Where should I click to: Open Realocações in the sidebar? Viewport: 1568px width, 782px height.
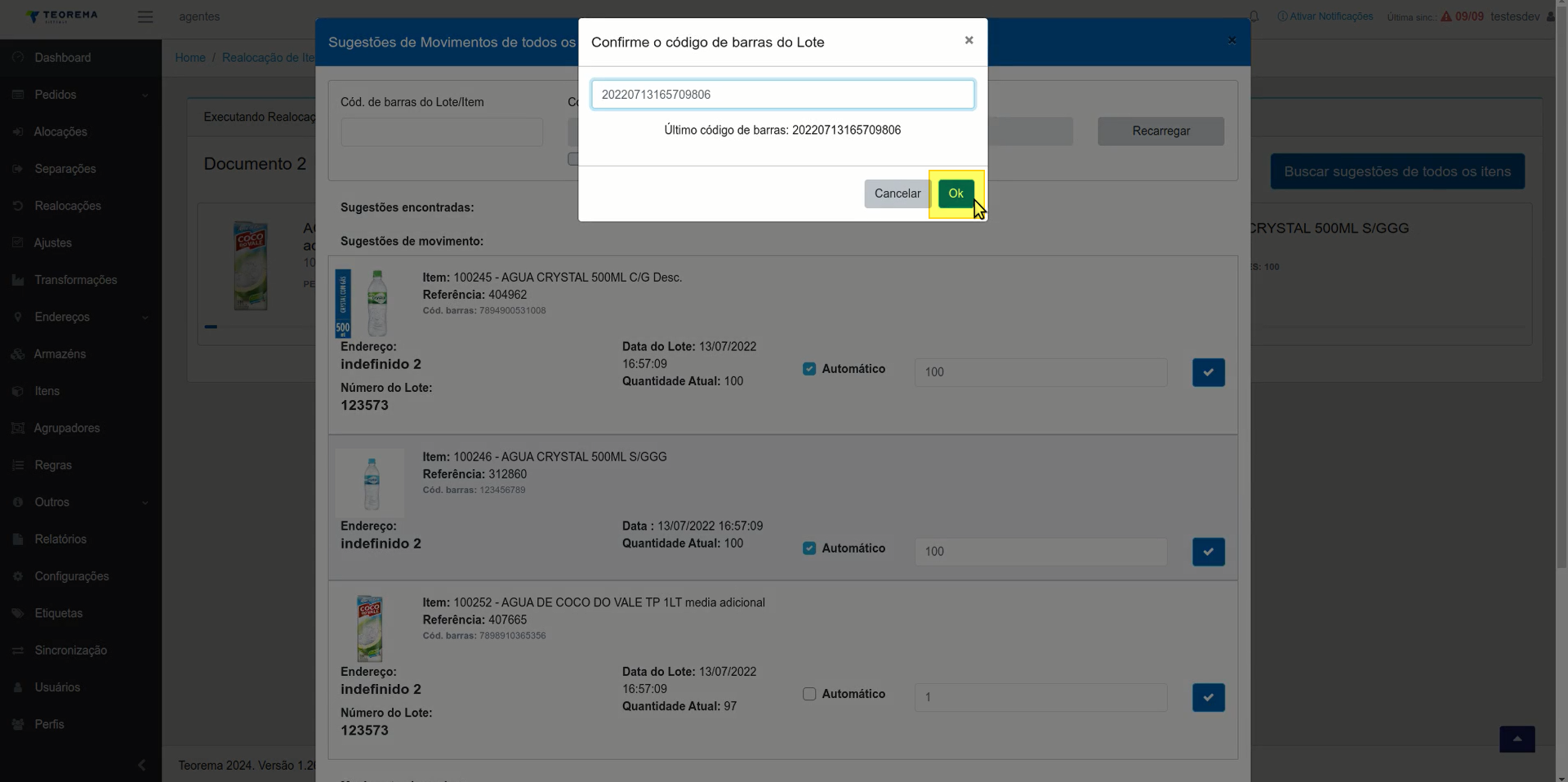click(68, 206)
